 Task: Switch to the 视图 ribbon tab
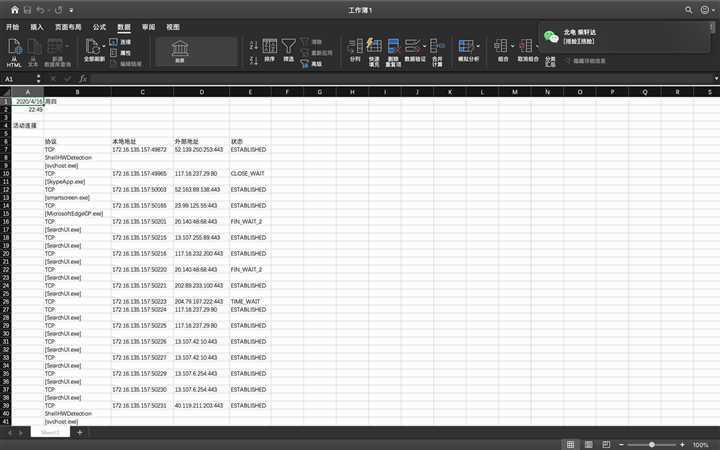[x=173, y=27]
